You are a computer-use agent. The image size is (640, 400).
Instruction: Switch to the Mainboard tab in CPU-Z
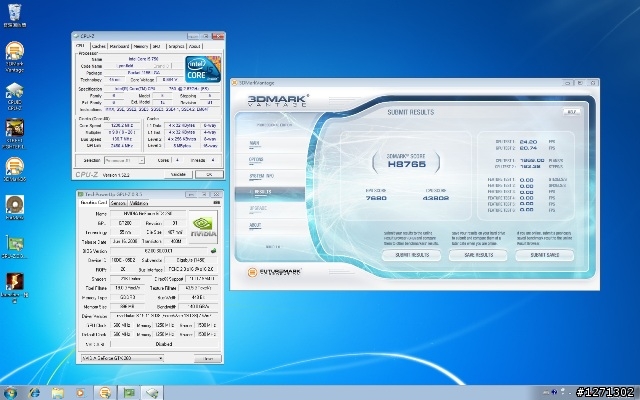(119, 47)
